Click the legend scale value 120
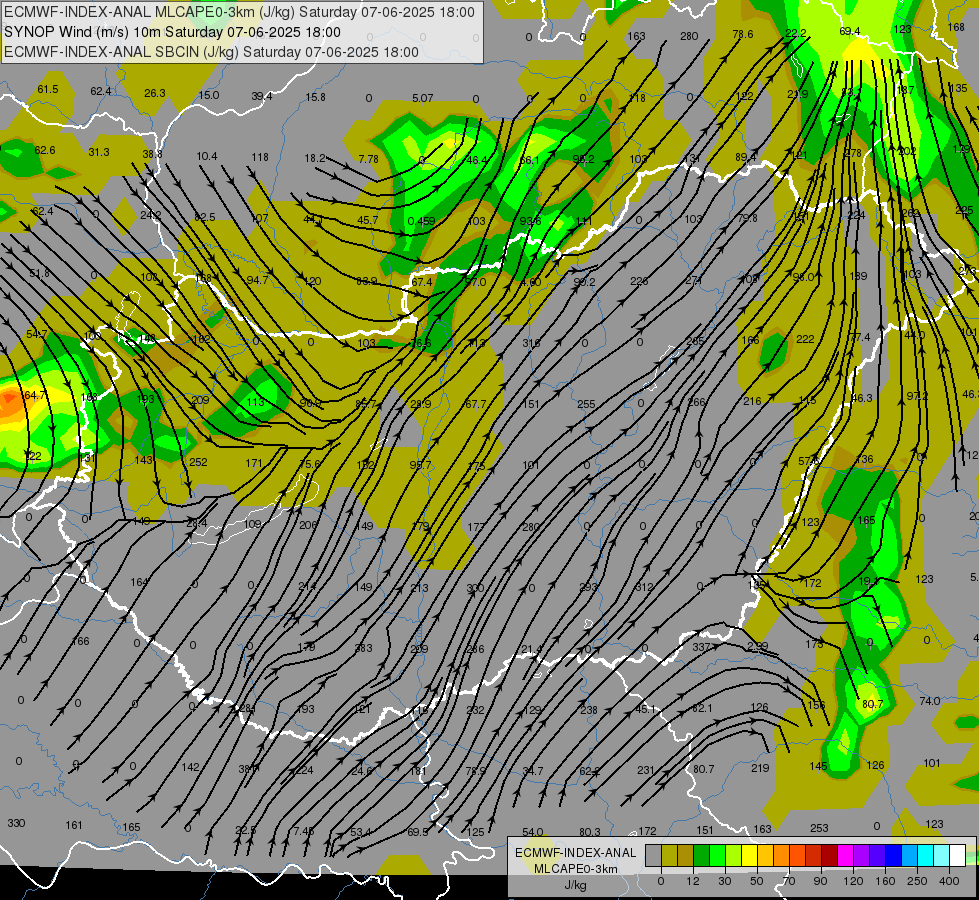 pyautogui.click(x=853, y=881)
